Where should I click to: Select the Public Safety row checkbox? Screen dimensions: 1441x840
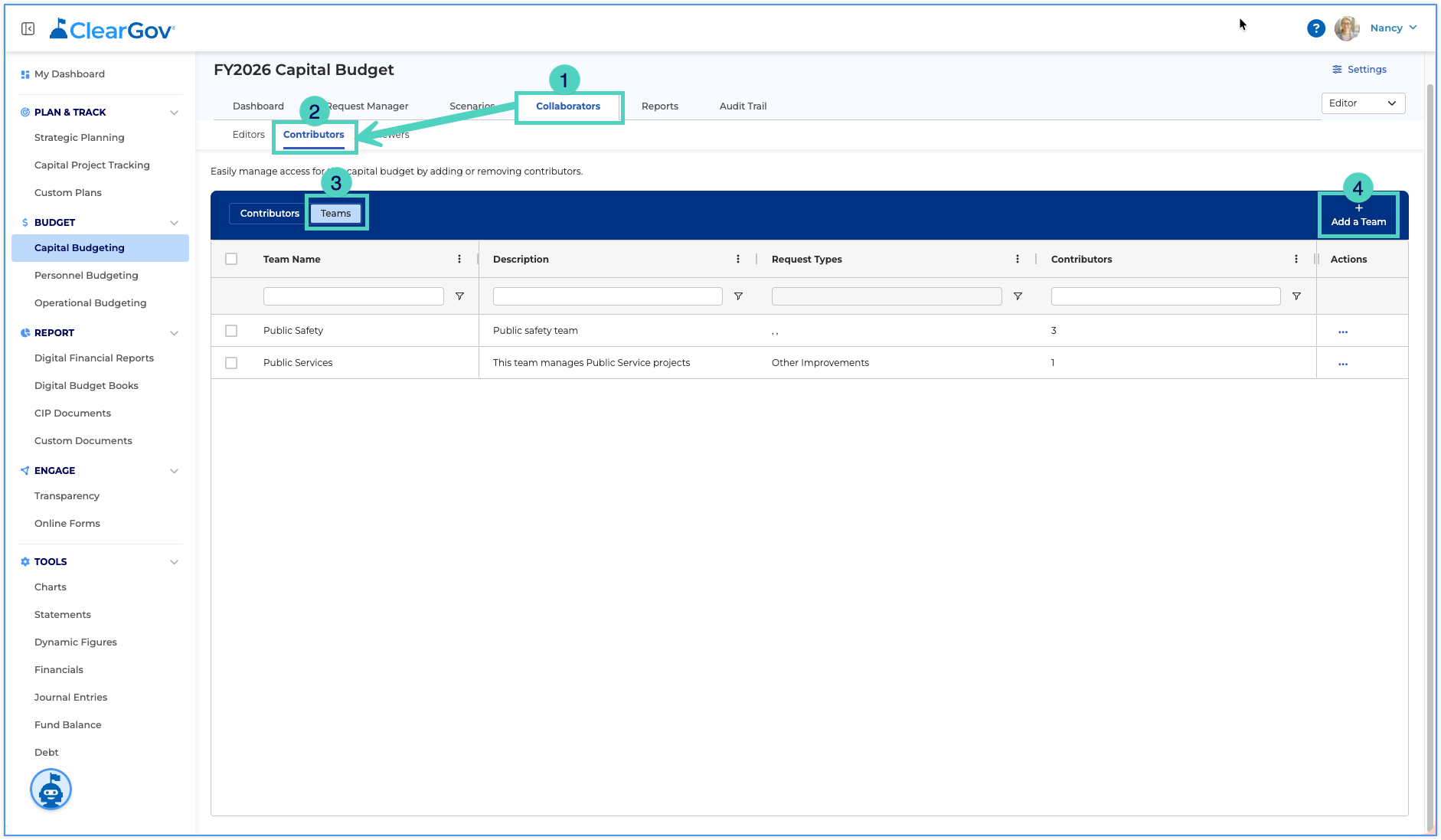pyautogui.click(x=231, y=331)
